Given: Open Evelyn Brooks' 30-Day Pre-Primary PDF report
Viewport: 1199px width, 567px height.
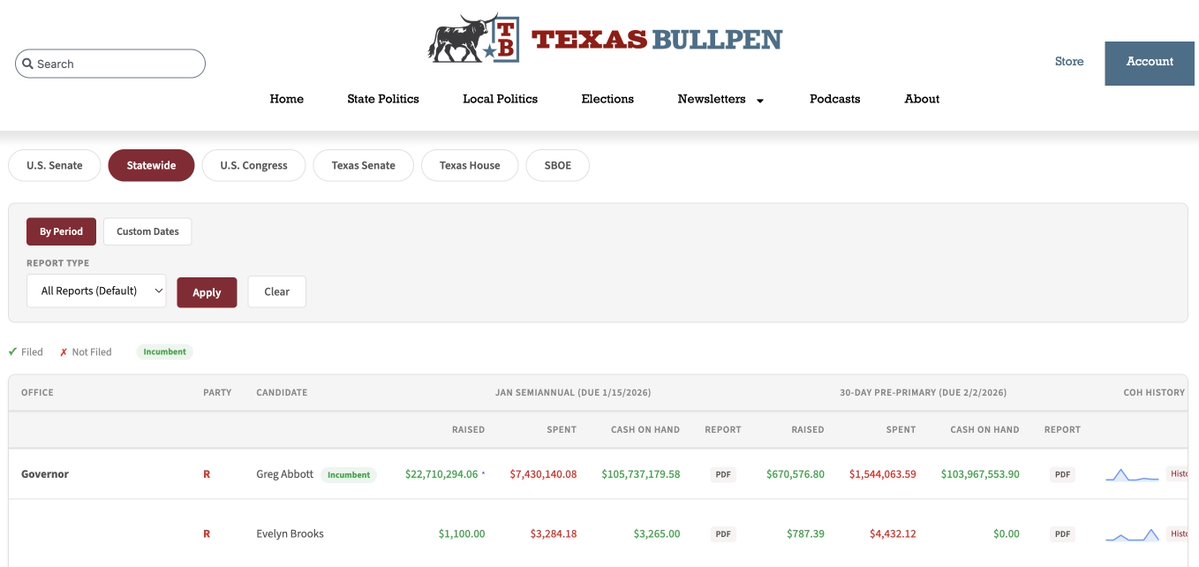Looking at the screenshot, I should 1062,534.
